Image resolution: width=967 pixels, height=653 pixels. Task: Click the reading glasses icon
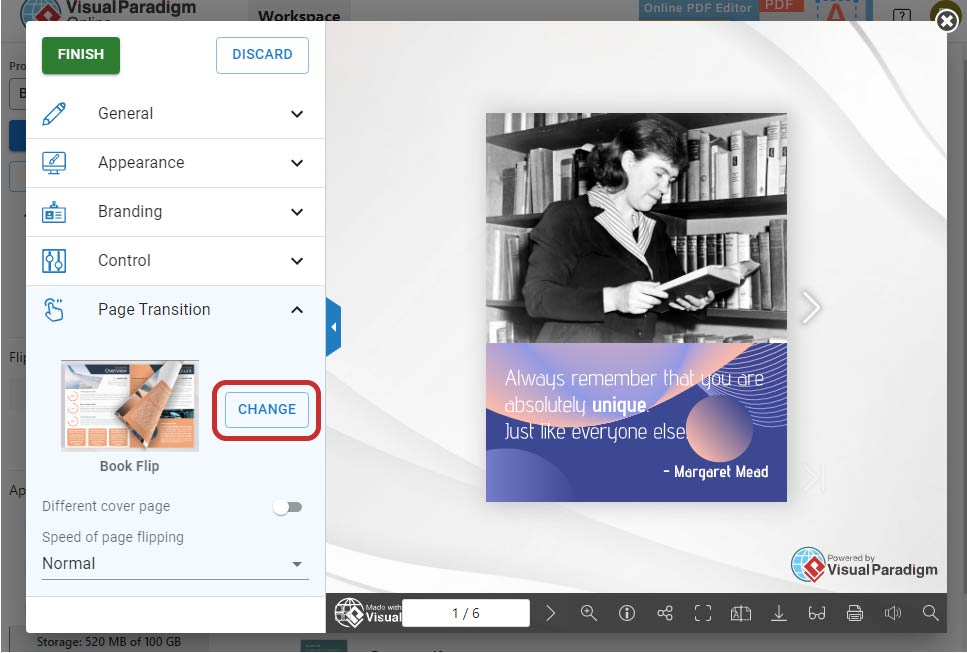[x=817, y=613]
